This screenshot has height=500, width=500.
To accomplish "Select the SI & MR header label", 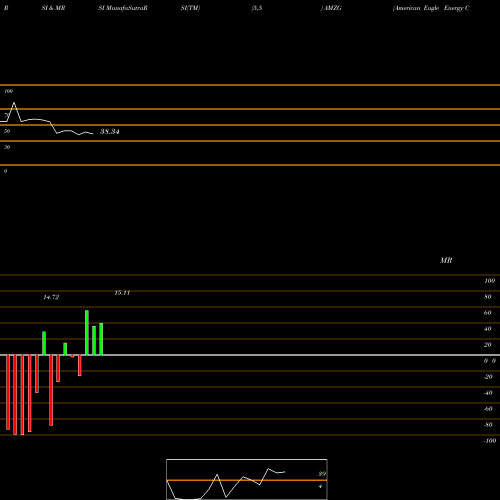I will [x=53, y=8].
